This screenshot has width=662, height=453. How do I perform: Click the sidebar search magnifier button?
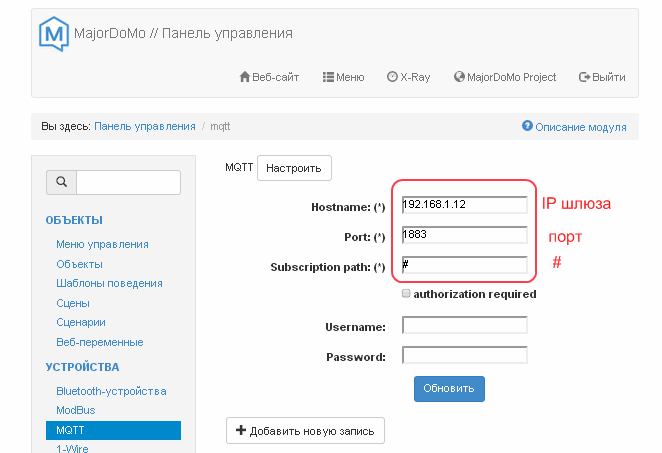pos(61,182)
